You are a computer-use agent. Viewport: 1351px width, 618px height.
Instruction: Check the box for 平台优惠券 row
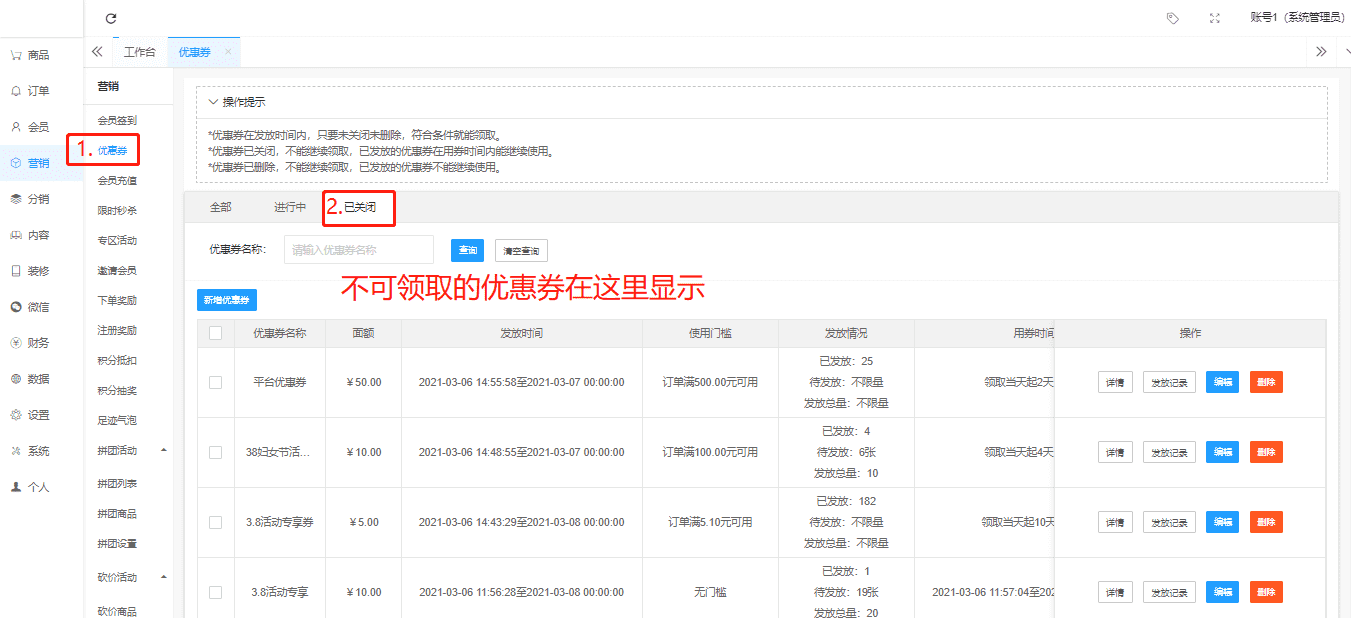(215, 382)
